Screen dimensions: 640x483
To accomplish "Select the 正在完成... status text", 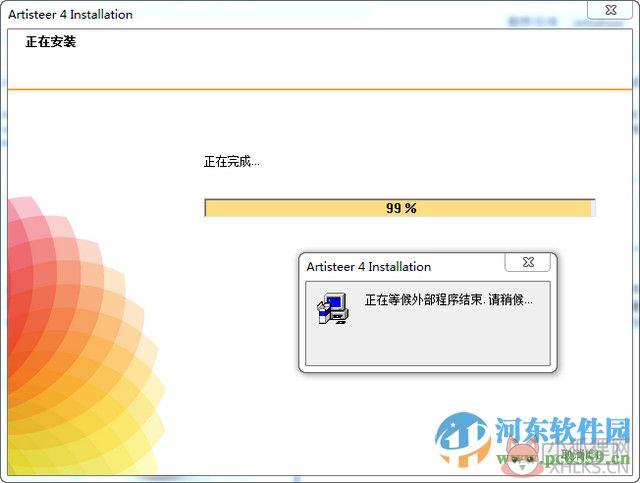I will (x=231, y=162).
